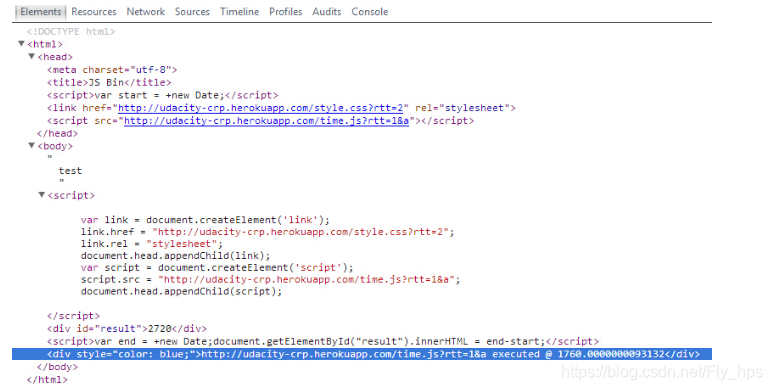
Task: Select the closing body tag
Action: tap(57, 367)
